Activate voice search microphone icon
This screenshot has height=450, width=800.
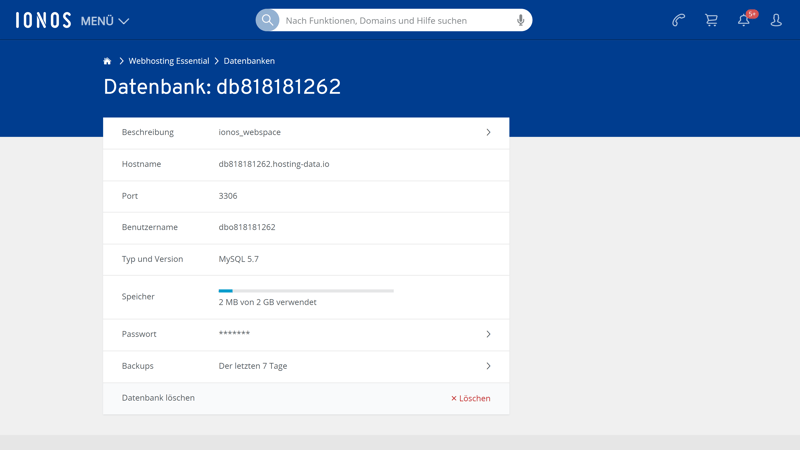[520, 20]
